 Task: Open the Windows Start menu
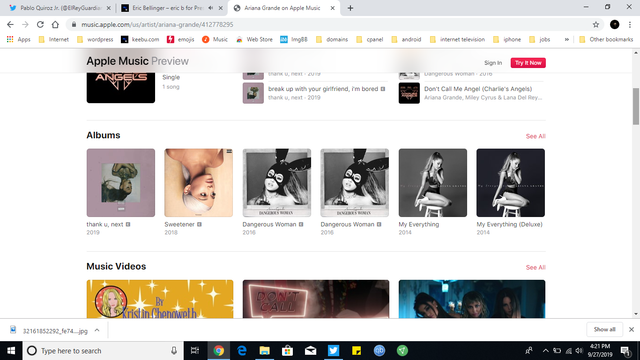point(11,351)
